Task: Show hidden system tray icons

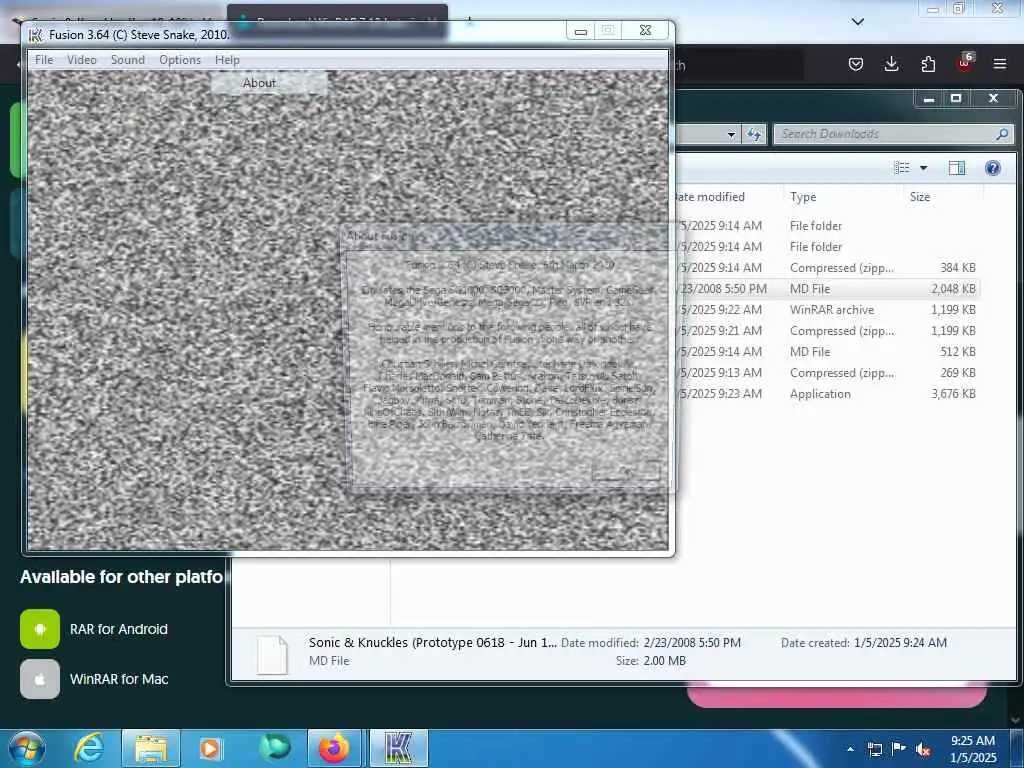Action: pos(850,749)
